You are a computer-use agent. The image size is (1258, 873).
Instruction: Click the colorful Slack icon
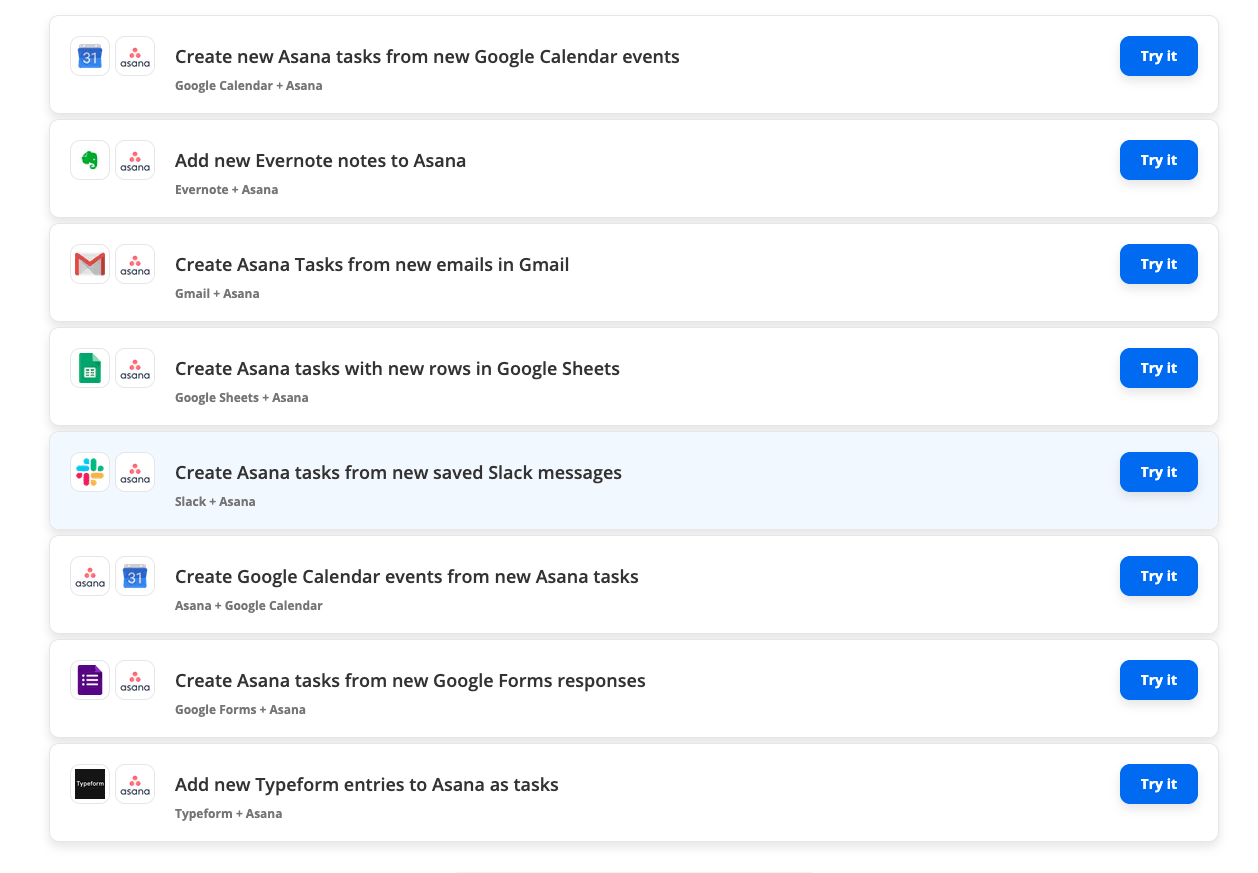90,472
